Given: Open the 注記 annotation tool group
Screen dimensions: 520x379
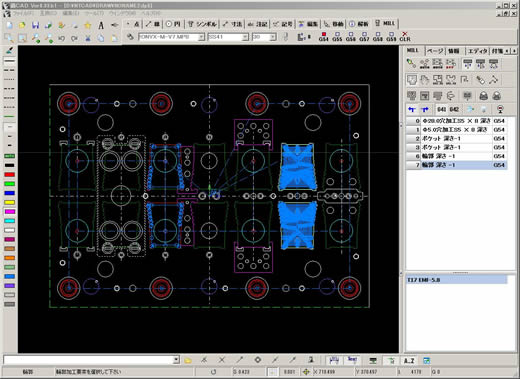Looking at the screenshot, I should click(x=257, y=24).
